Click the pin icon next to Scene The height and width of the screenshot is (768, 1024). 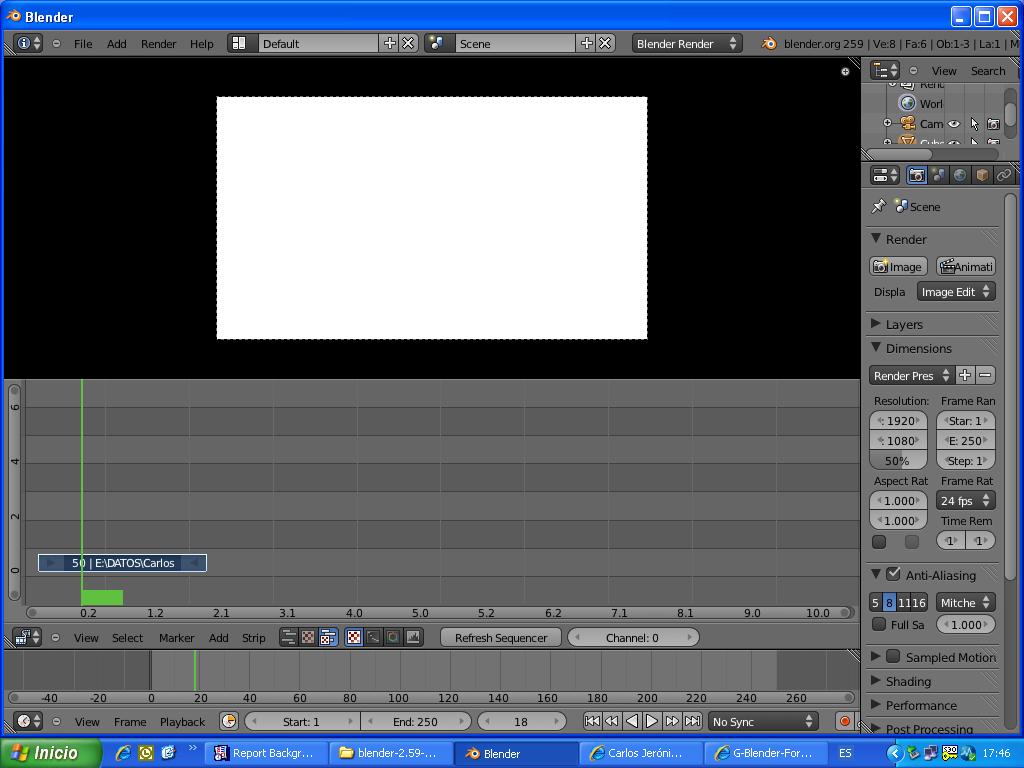879,206
